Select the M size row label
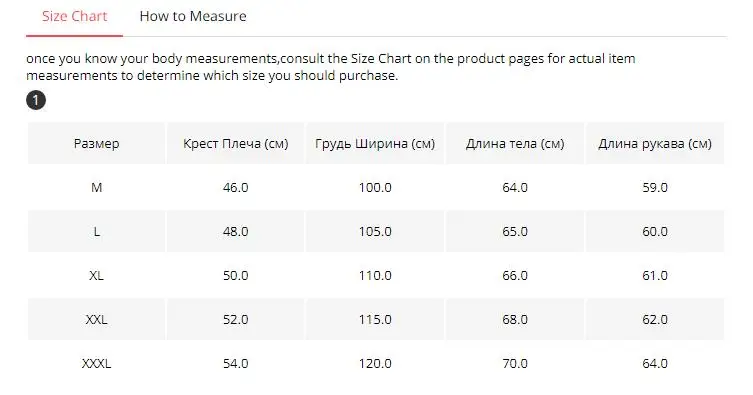 coord(97,188)
